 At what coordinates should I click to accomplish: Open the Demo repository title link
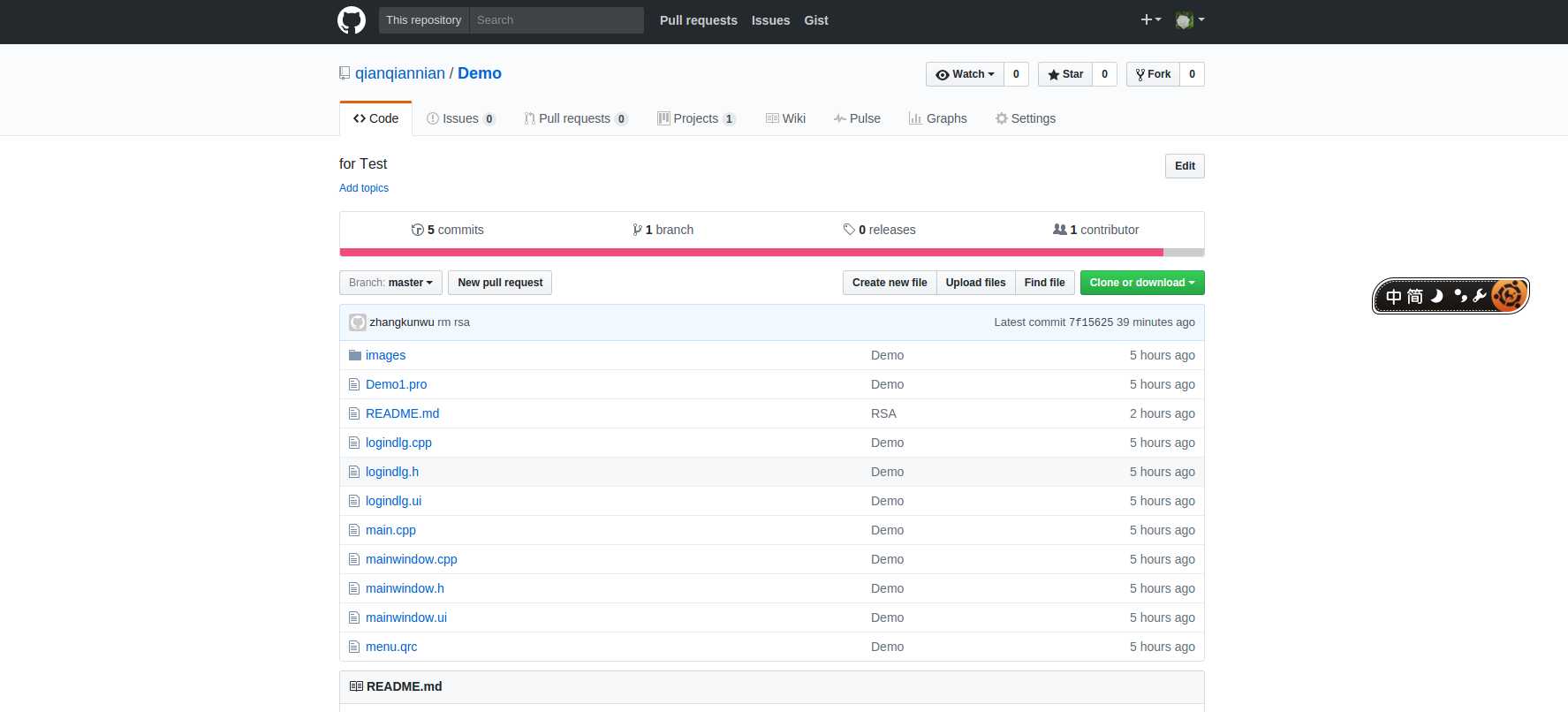[x=480, y=73]
